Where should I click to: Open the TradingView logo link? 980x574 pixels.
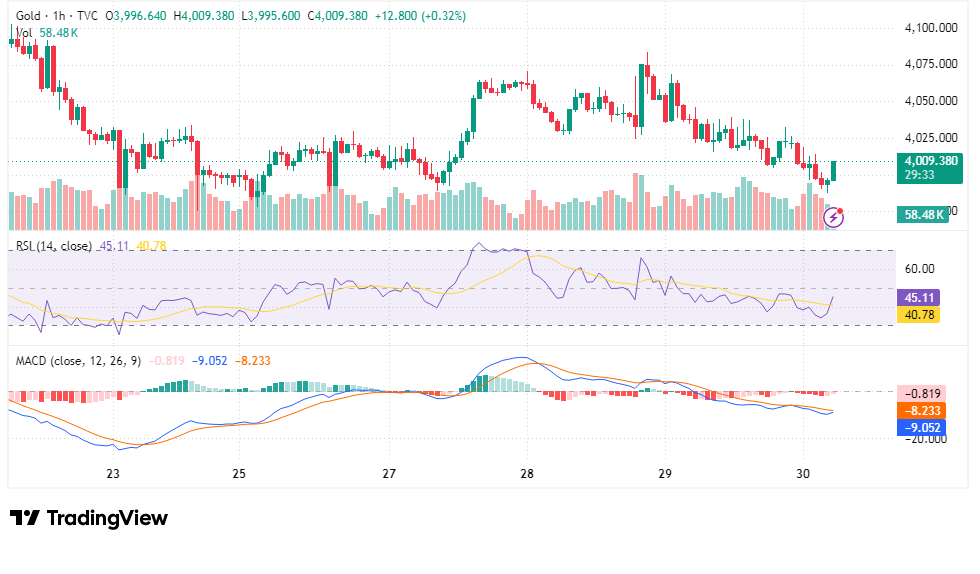(x=89, y=518)
